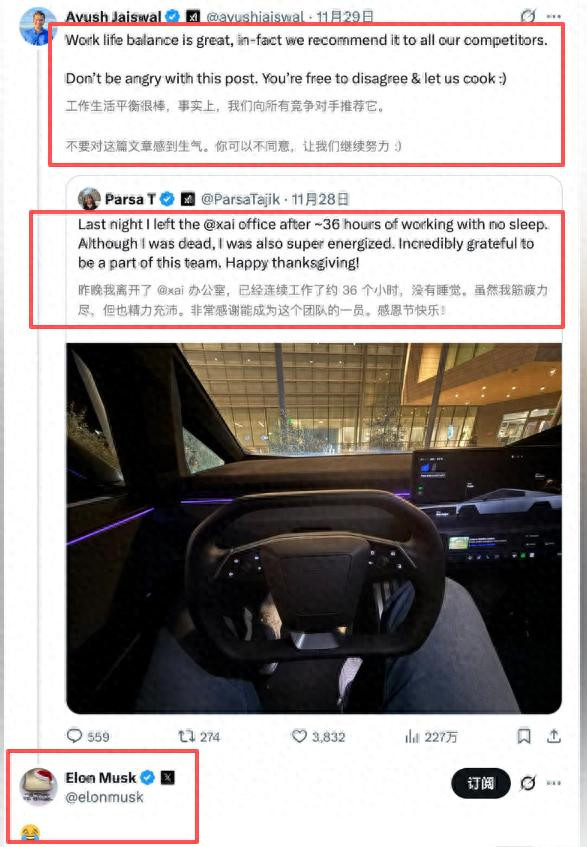Open the @elonmusk handle link
Image resolution: width=587 pixels, height=847 pixels.
pyautogui.click(x=104, y=797)
